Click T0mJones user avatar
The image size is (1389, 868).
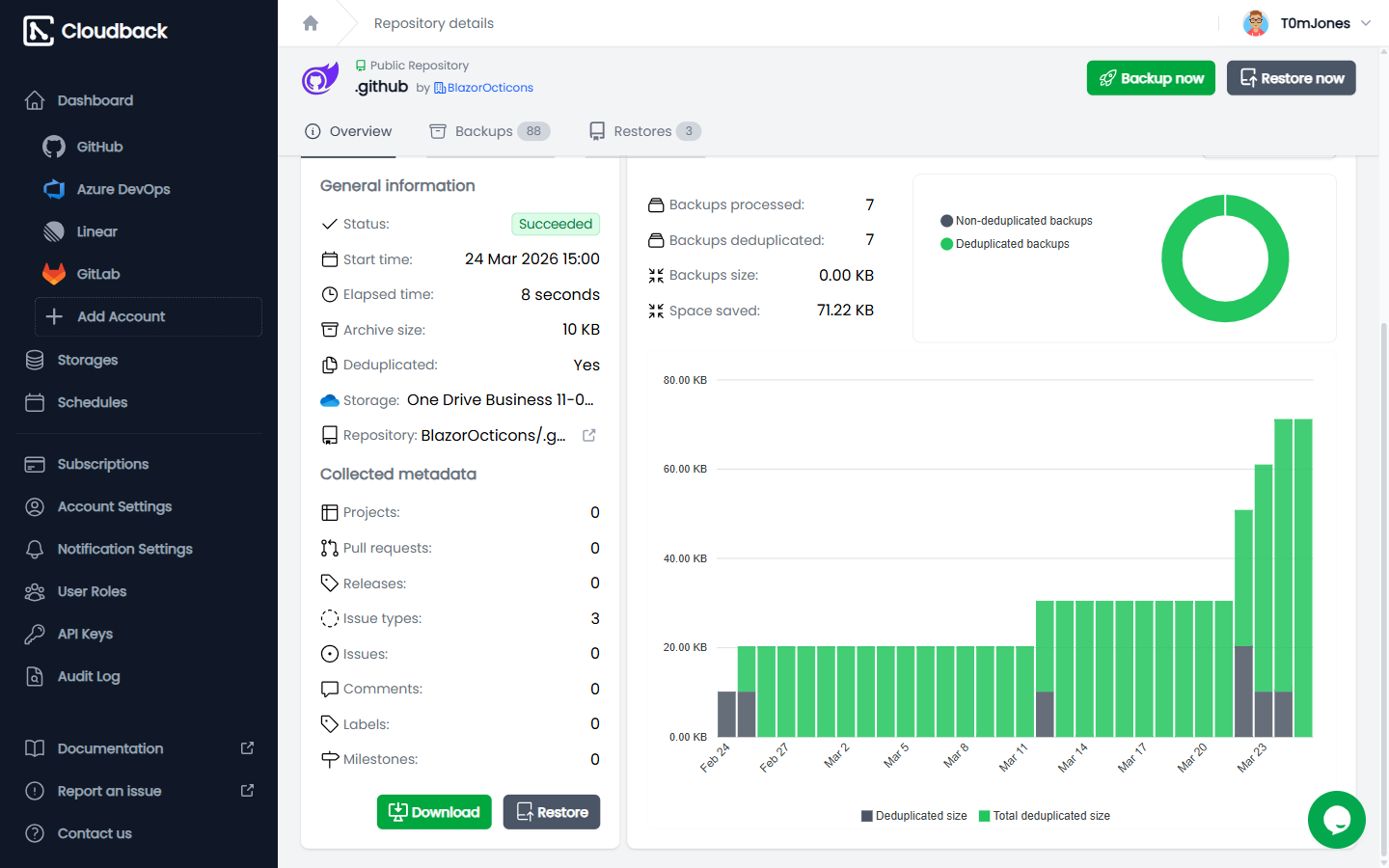[1255, 23]
